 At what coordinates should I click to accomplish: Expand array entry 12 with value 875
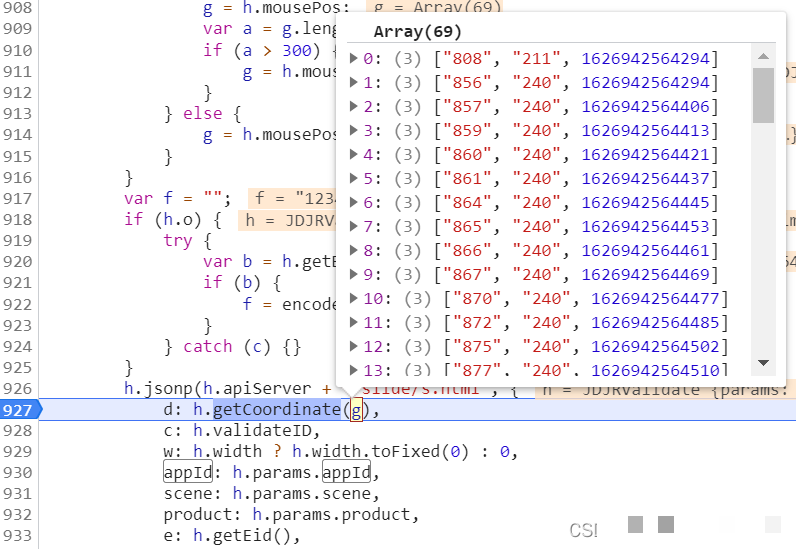(354, 347)
